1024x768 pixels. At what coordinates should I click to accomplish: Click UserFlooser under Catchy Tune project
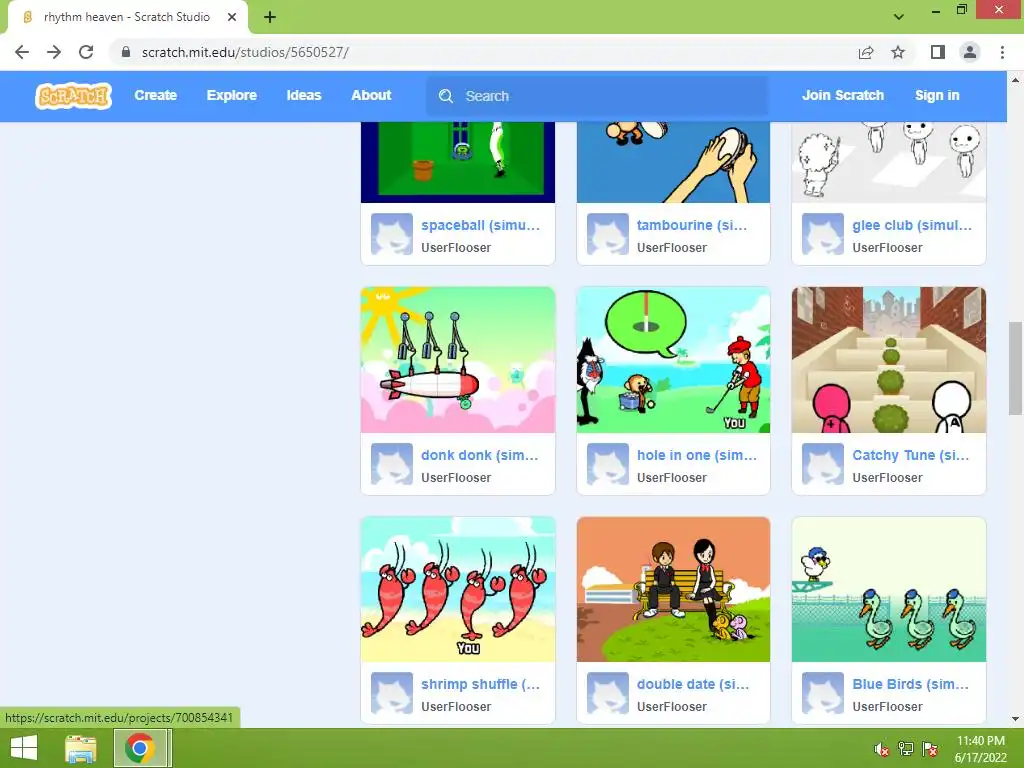point(887,477)
